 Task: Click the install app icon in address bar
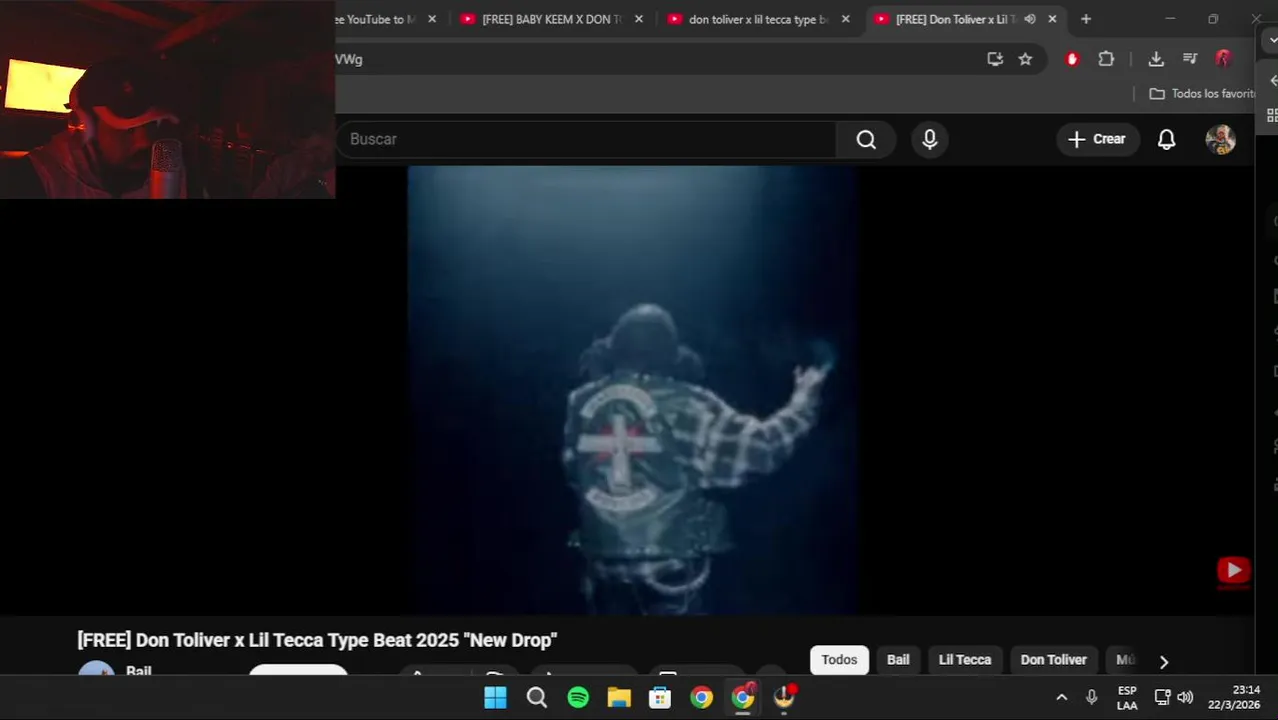[x=995, y=59]
